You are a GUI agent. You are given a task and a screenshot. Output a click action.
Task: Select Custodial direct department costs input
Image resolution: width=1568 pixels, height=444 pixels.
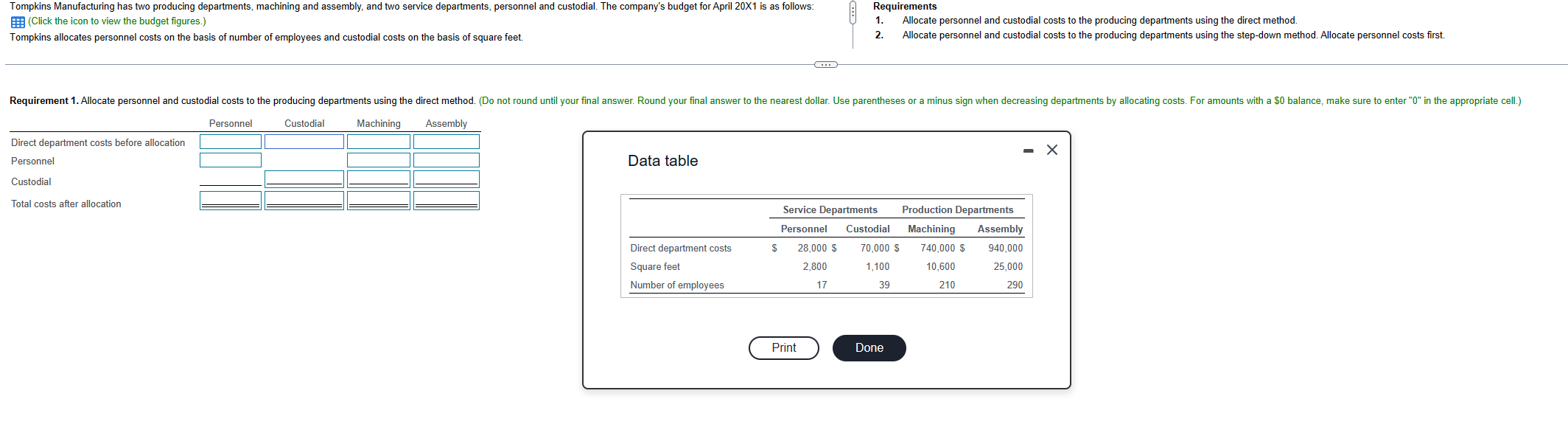coord(304,142)
